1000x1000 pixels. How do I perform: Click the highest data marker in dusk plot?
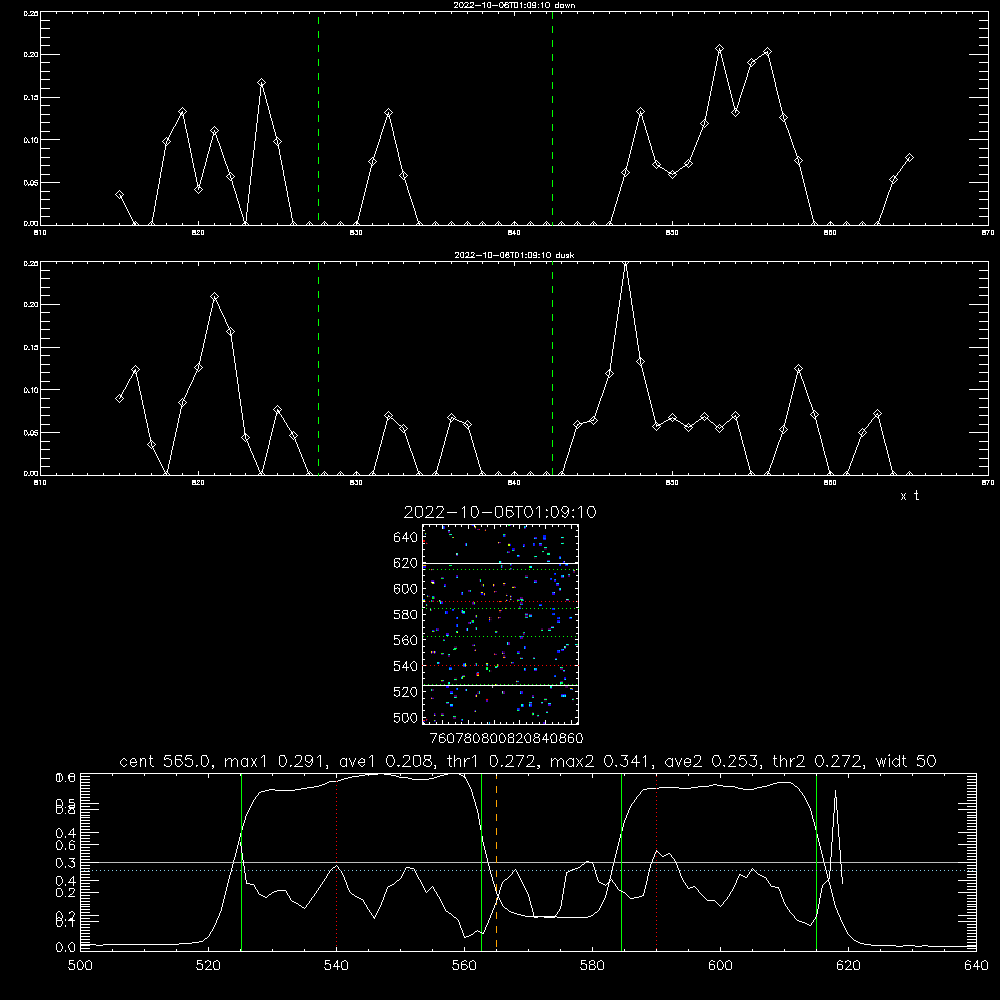[x=625, y=263]
